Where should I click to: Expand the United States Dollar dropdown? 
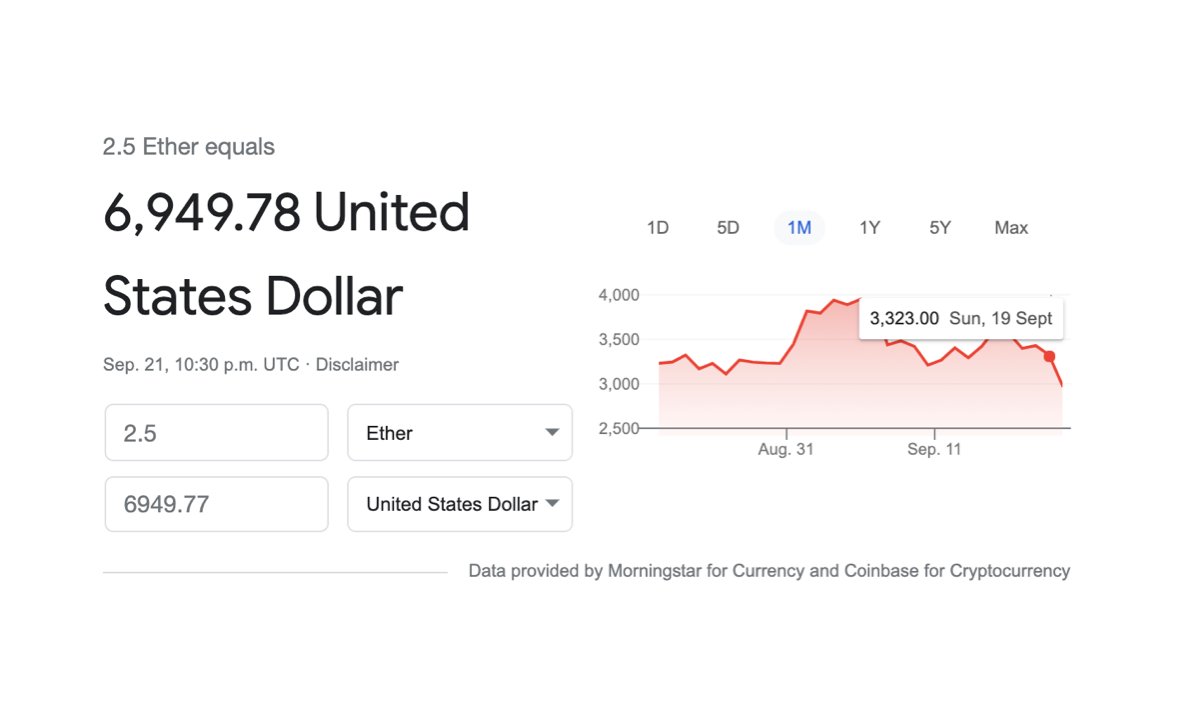459,504
